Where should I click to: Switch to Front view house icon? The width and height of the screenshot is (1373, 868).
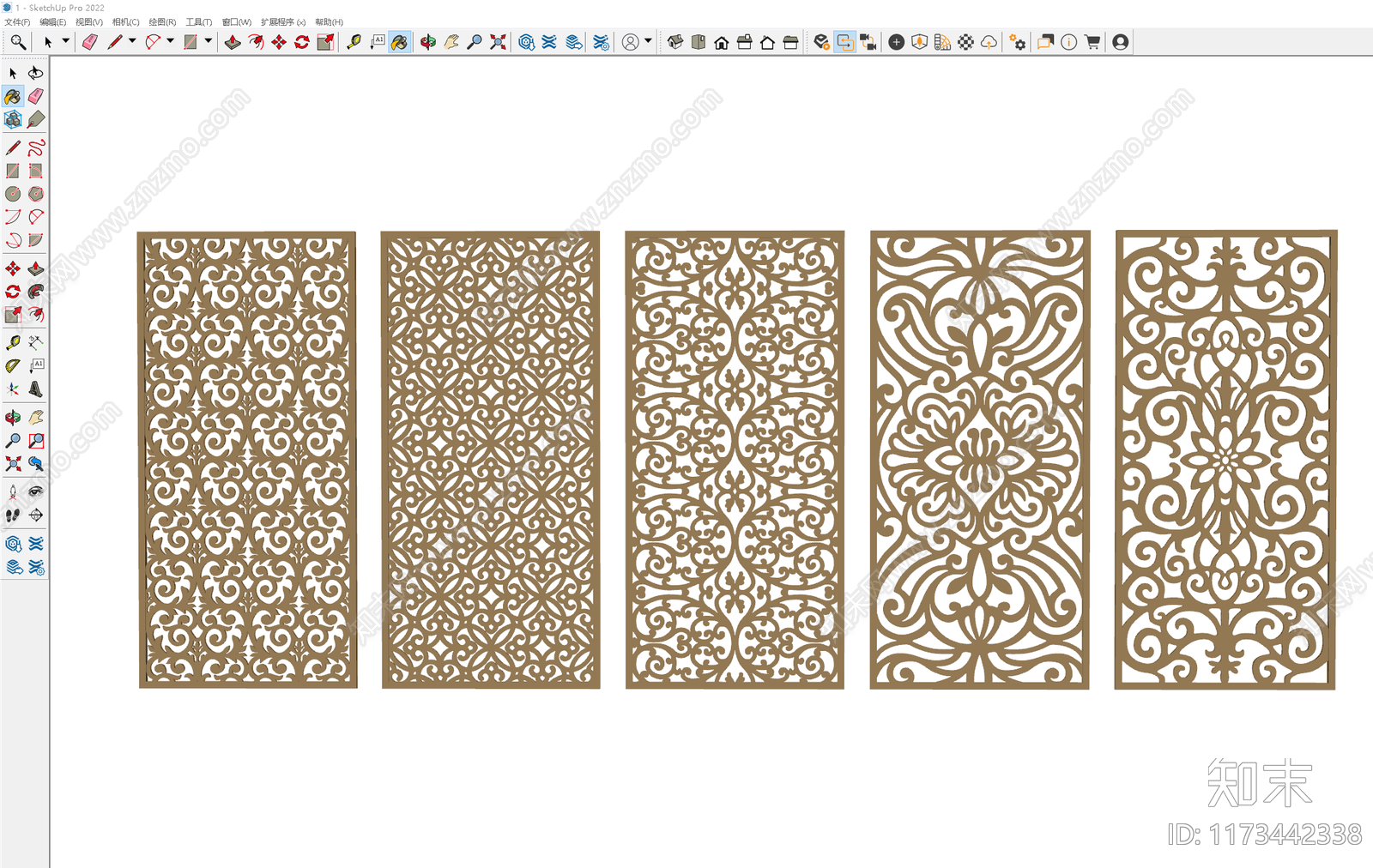[x=722, y=42]
